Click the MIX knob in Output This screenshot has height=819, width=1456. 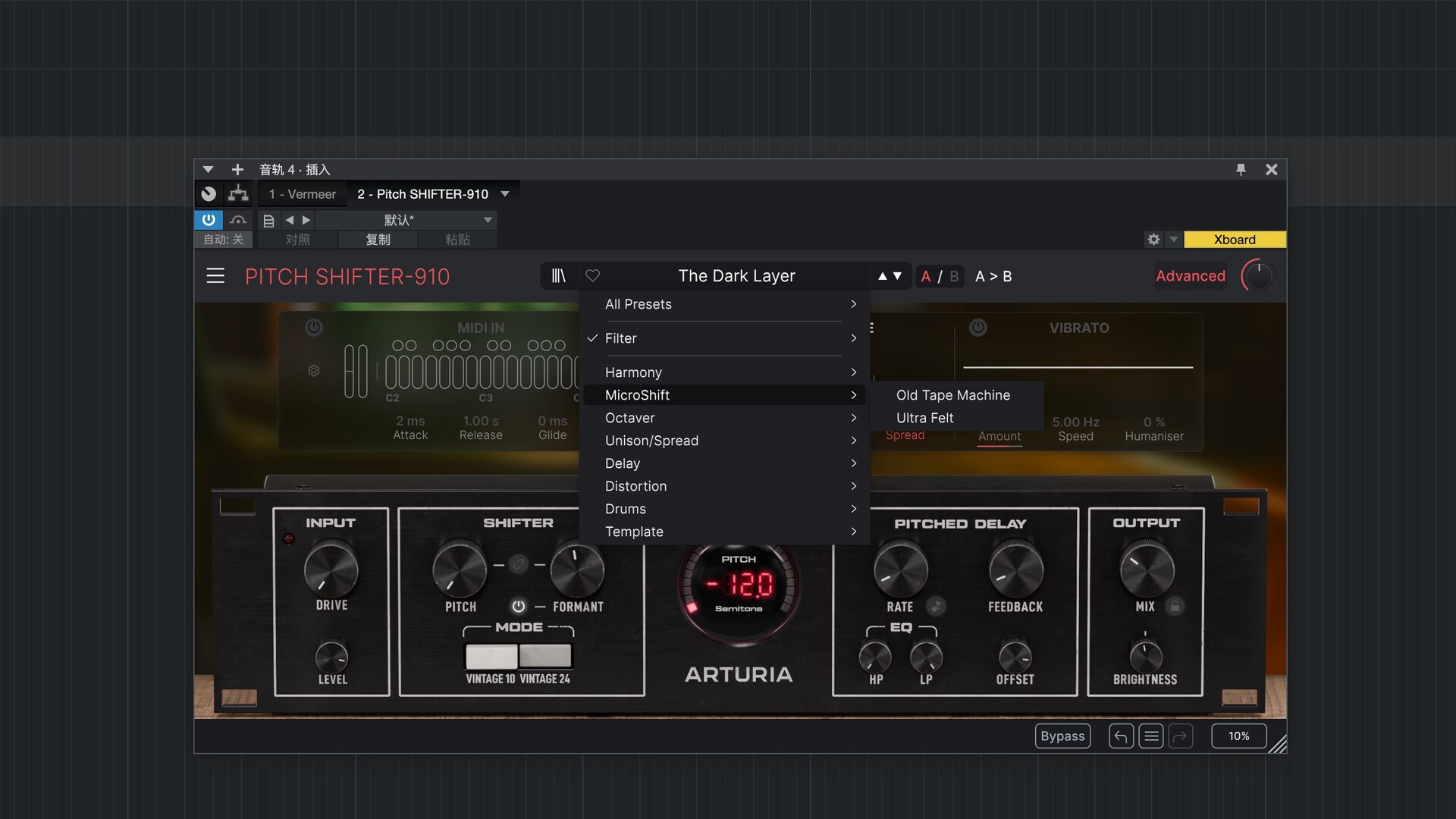1146,570
